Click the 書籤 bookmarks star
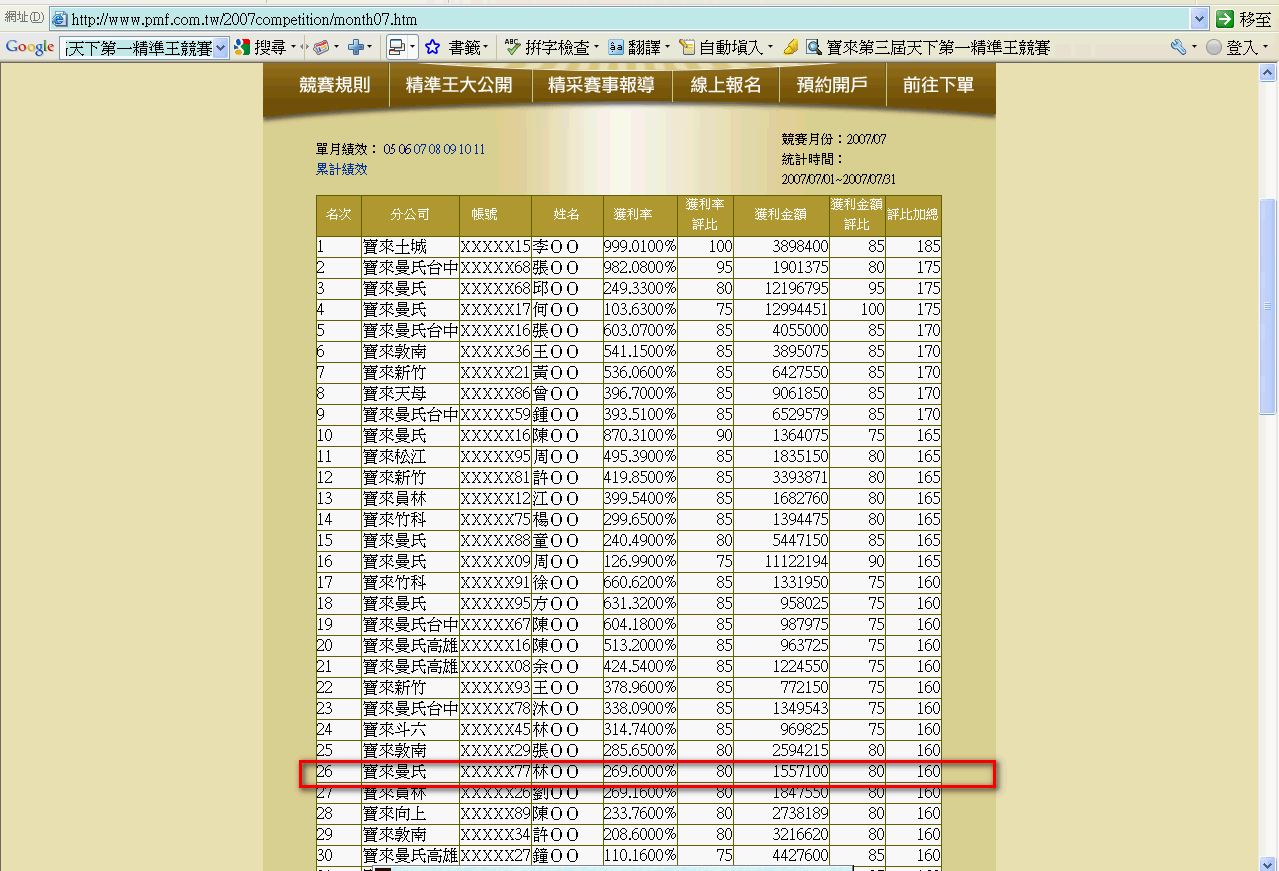The height and width of the screenshot is (871, 1279). coord(432,47)
